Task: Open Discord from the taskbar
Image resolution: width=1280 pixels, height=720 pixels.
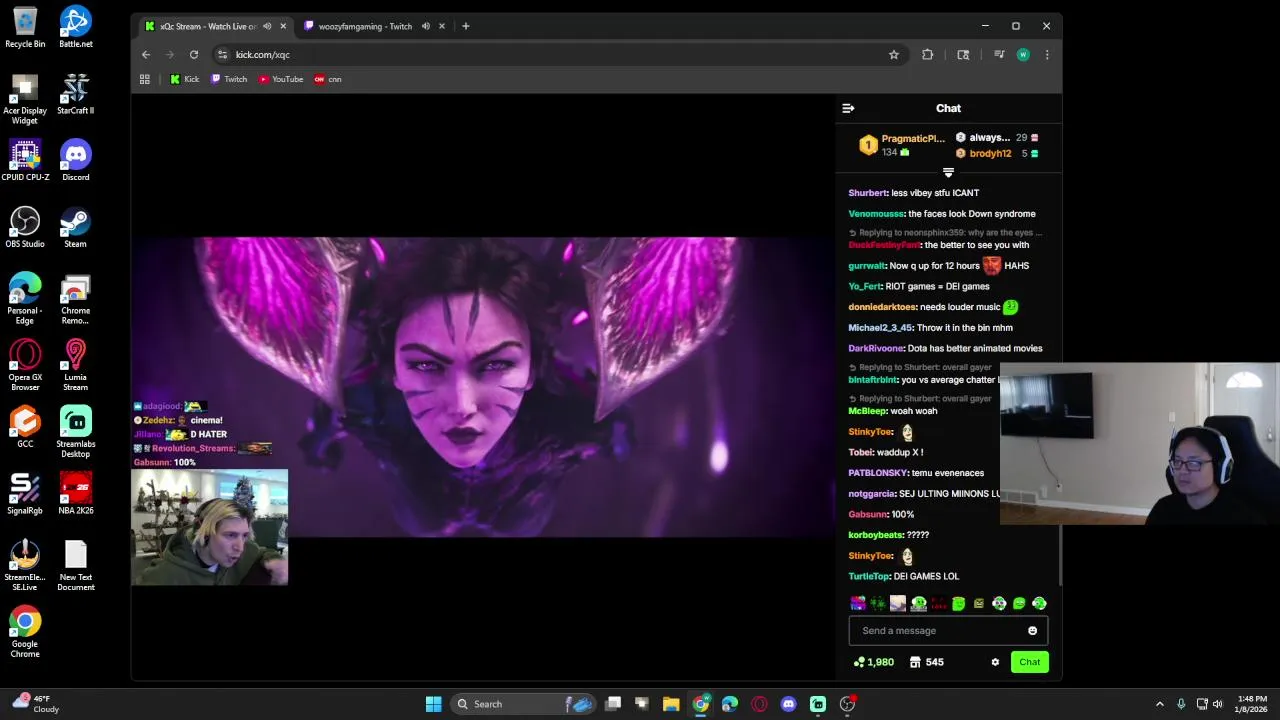Action: pyautogui.click(x=788, y=704)
